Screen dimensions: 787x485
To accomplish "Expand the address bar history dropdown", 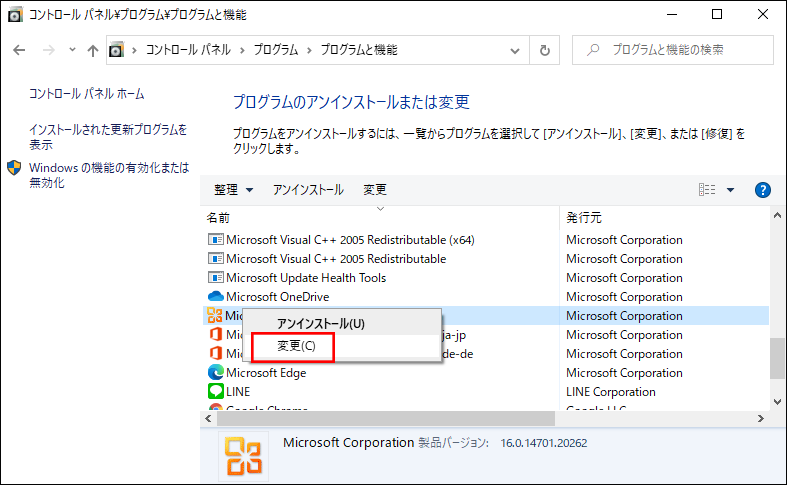I will 514,51.
